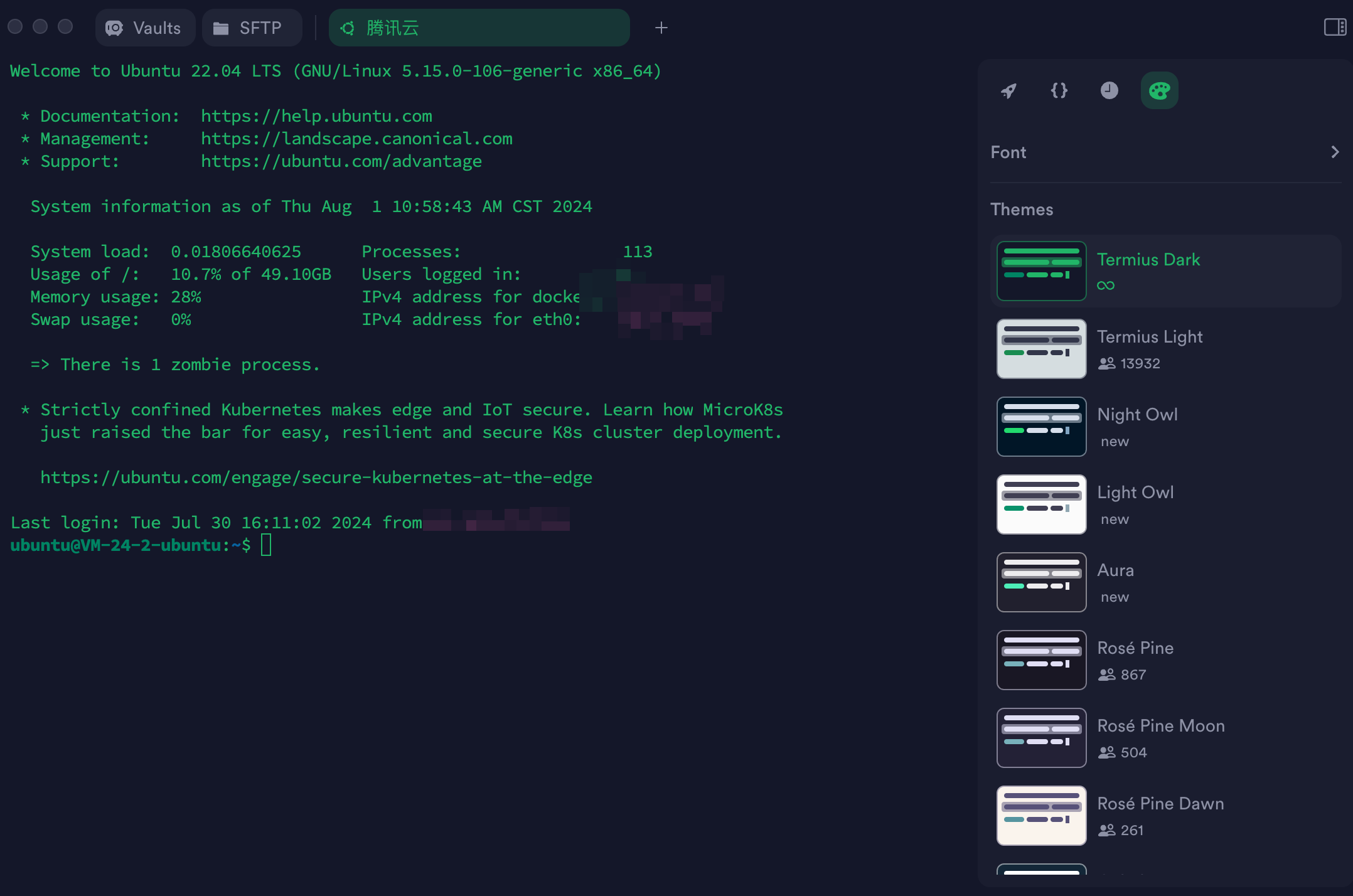
Task: Select Rosé Pine theme thumbnail
Action: (1042, 660)
